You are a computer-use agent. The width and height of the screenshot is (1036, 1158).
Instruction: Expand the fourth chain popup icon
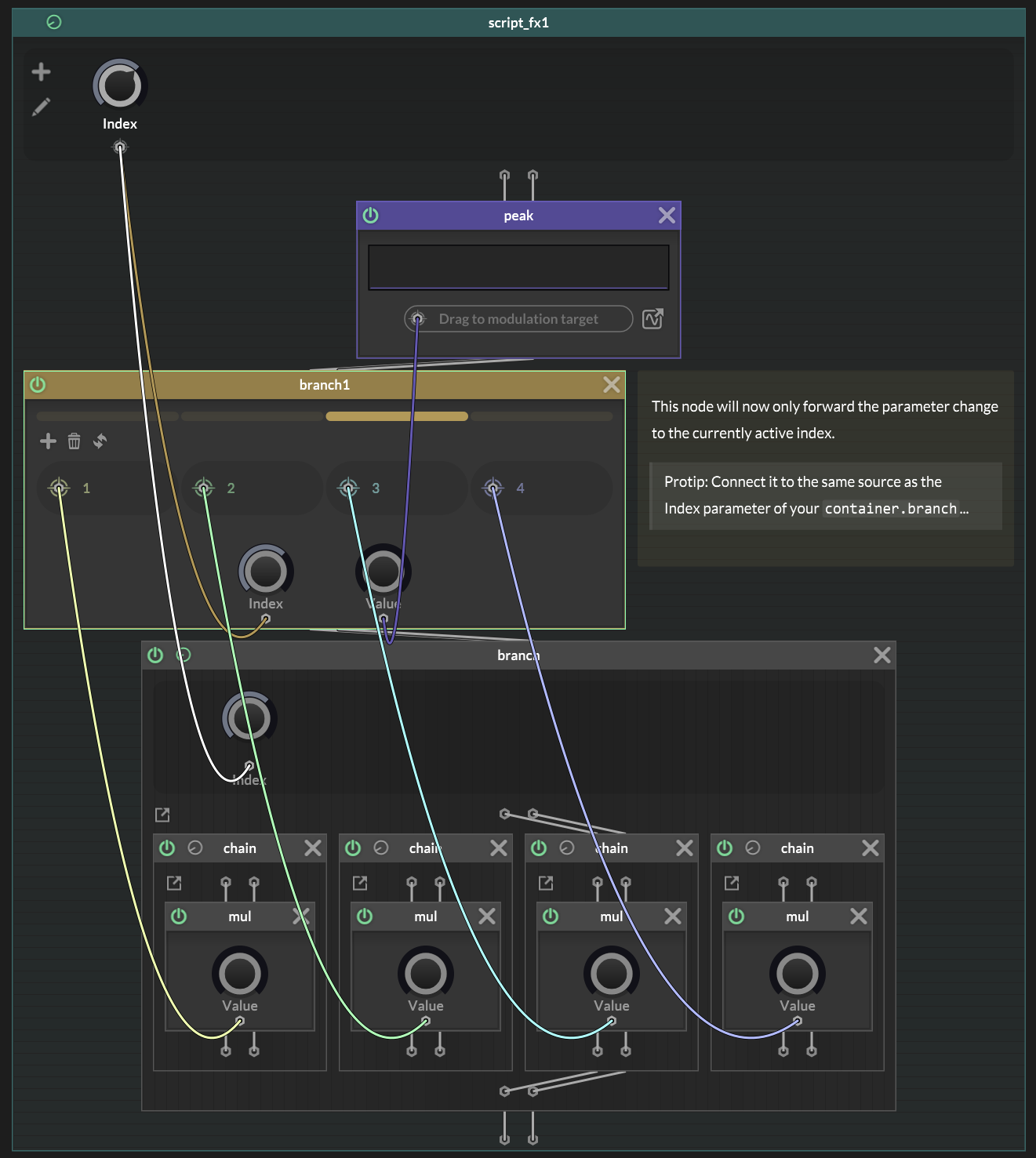(x=732, y=884)
